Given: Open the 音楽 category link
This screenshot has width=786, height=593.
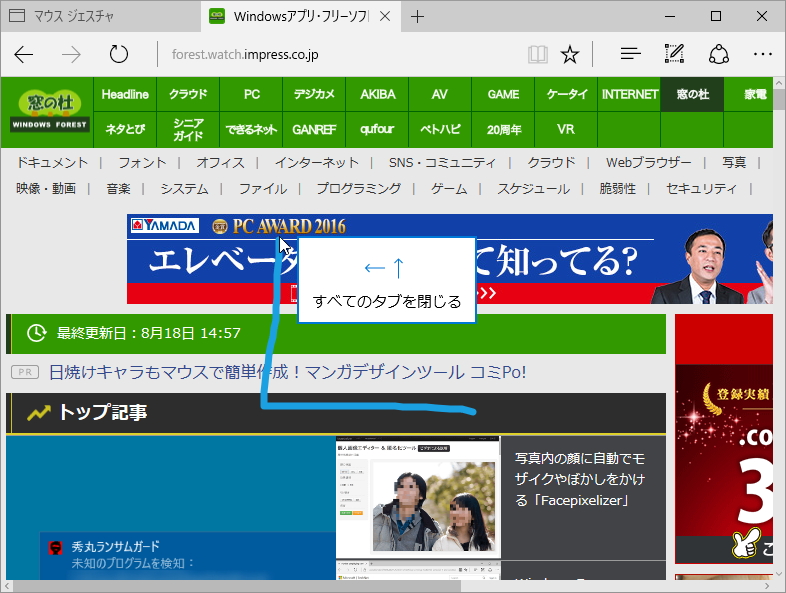Looking at the screenshot, I should pyautogui.click(x=118, y=188).
